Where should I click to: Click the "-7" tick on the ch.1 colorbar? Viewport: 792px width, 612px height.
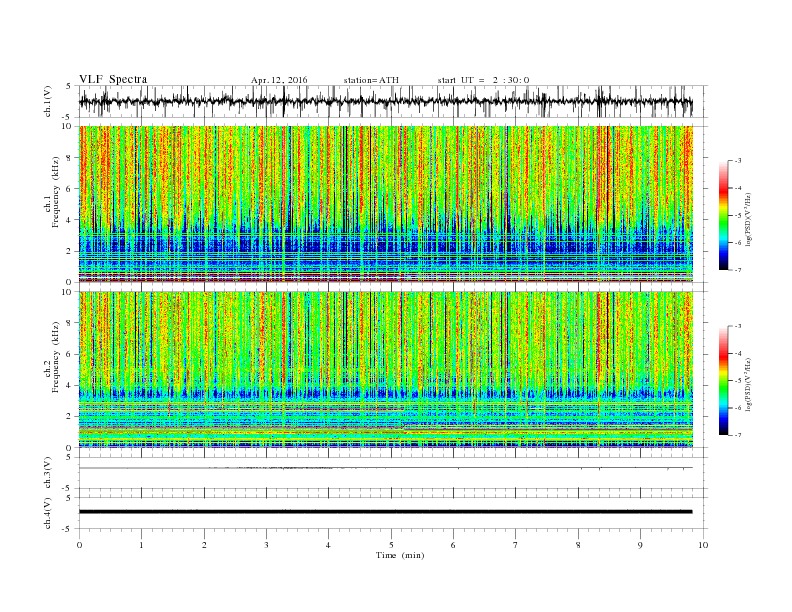tap(738, 270)
